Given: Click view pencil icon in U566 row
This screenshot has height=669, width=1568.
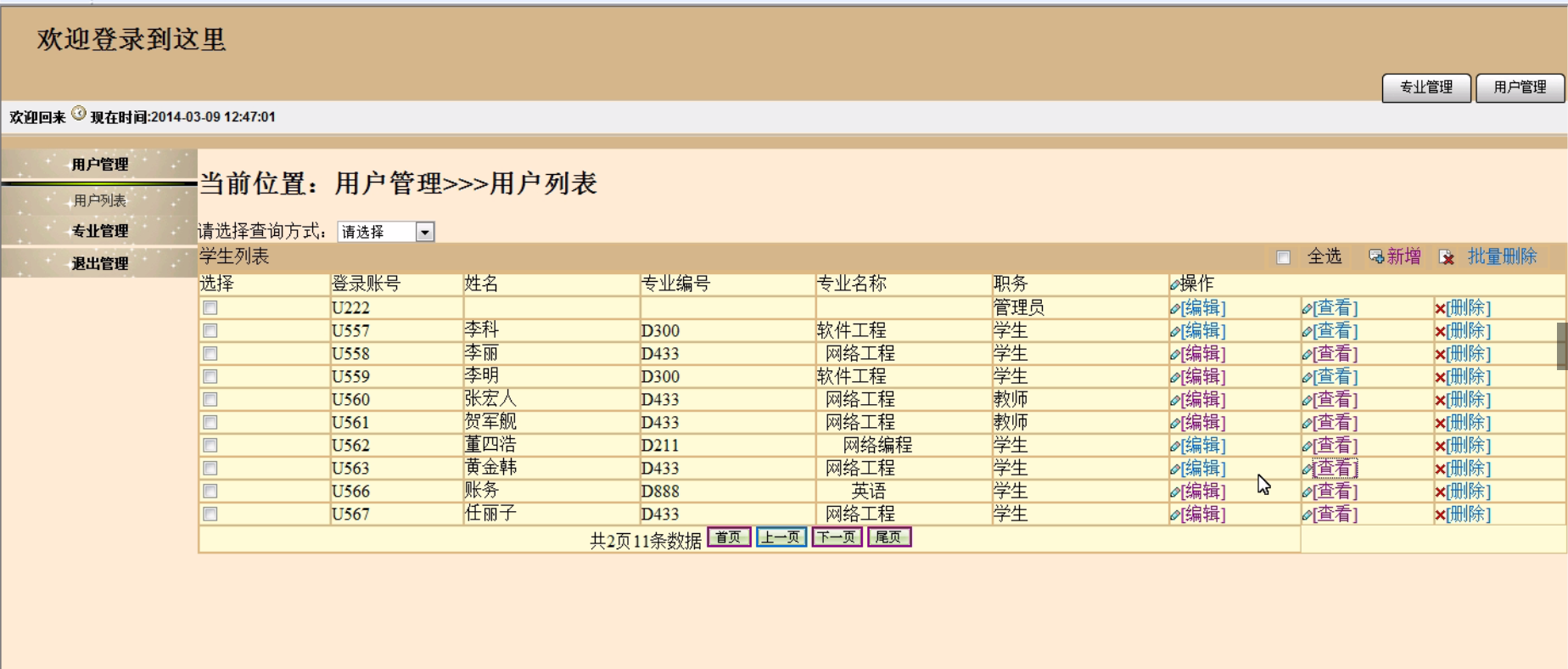Looking at the screenshot, I should click(1307, 492).
